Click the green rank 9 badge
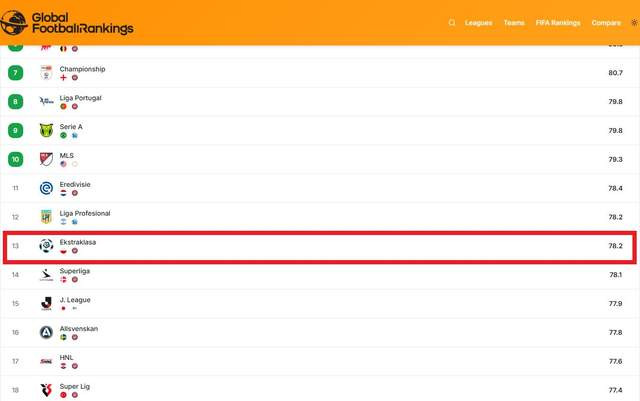Screen dimensions: 640x401 click(16, 130)
